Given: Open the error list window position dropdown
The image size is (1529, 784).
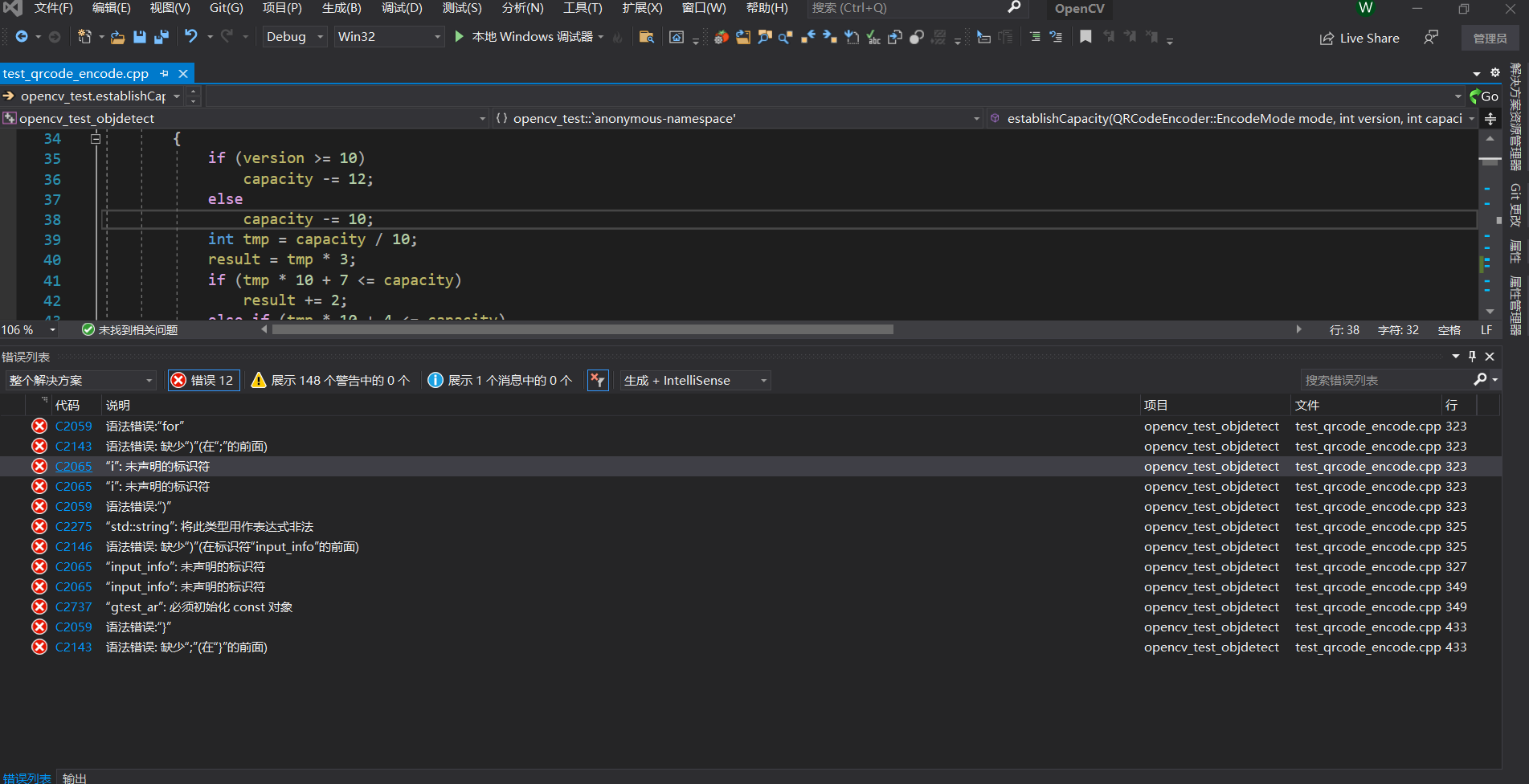Looking at the screenshot, I should click(1456, 356).
